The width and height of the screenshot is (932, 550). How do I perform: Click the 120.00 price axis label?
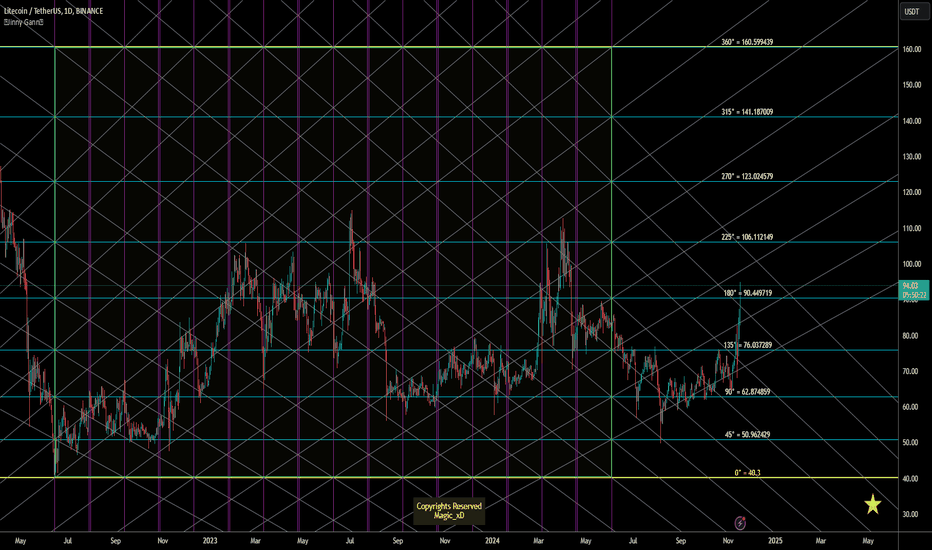[x=912, y=192]
